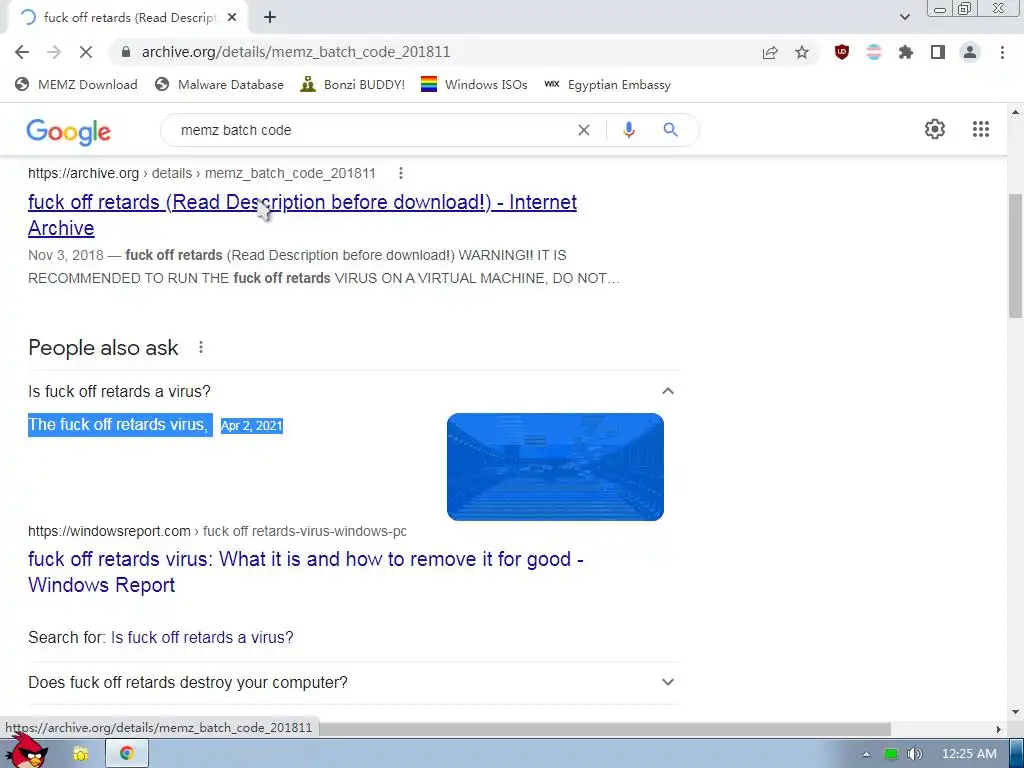Click the 12:25 AM clock
The height and width of the screenshot is (768, 1024).
(969, 754)
